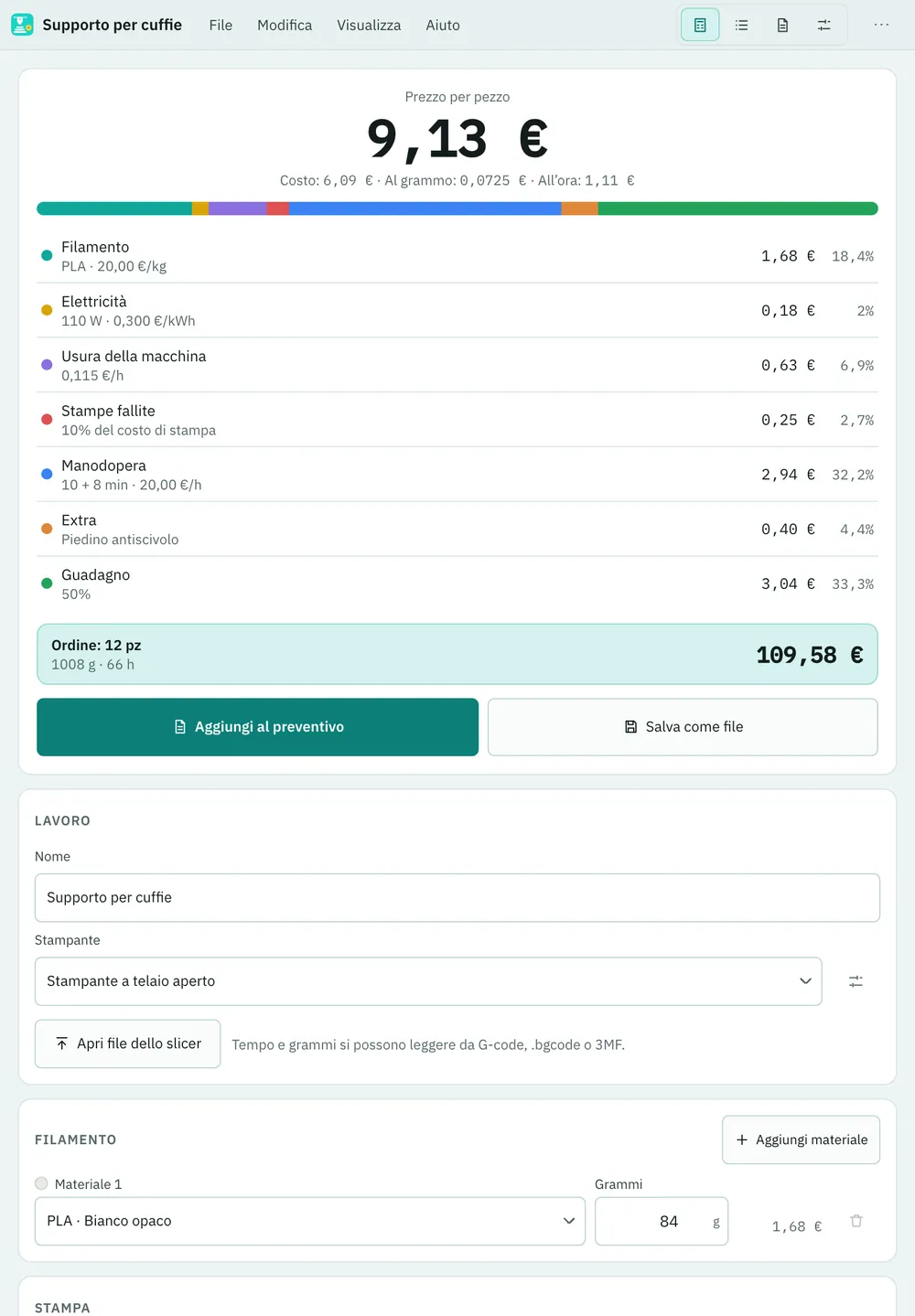The height and width of the screenshot is (1316, 915).
Task: Click the teal Filamento bar segment
Action: click(x=114, y=209)
